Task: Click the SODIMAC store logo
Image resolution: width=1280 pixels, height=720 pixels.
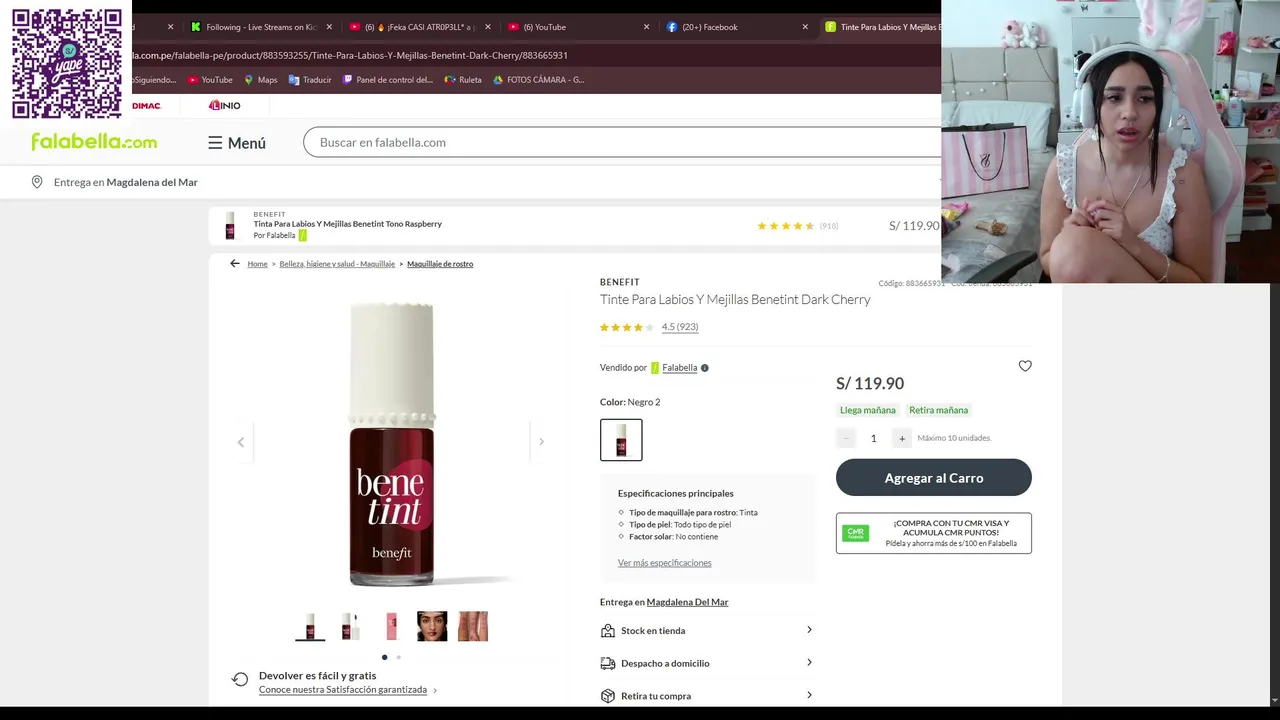Action: click(146, 105)
